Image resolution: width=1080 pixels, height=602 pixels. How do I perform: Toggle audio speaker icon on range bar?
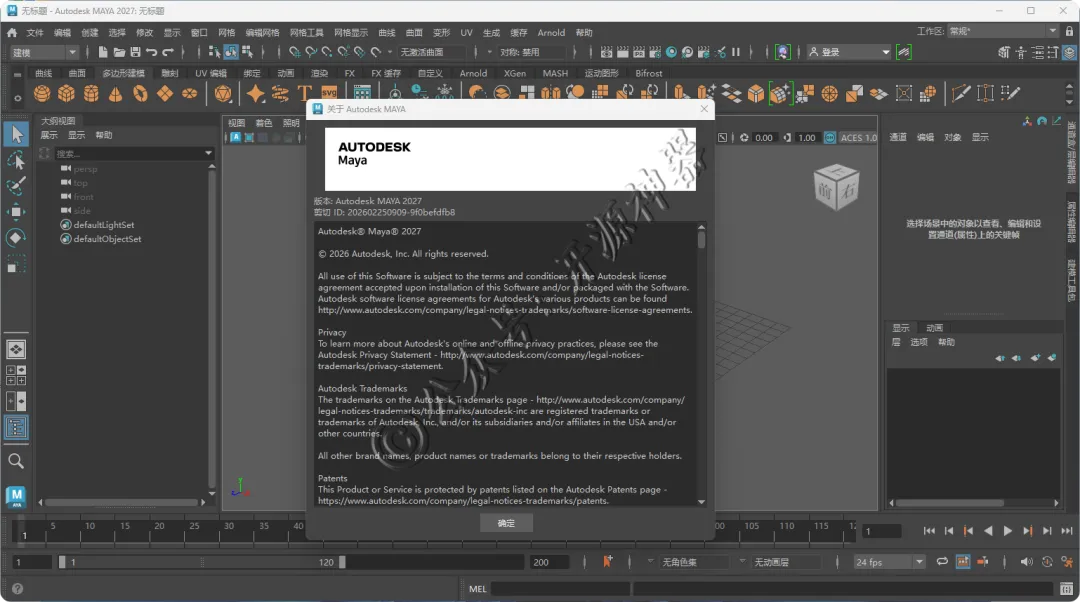[x=1026, y=561]
